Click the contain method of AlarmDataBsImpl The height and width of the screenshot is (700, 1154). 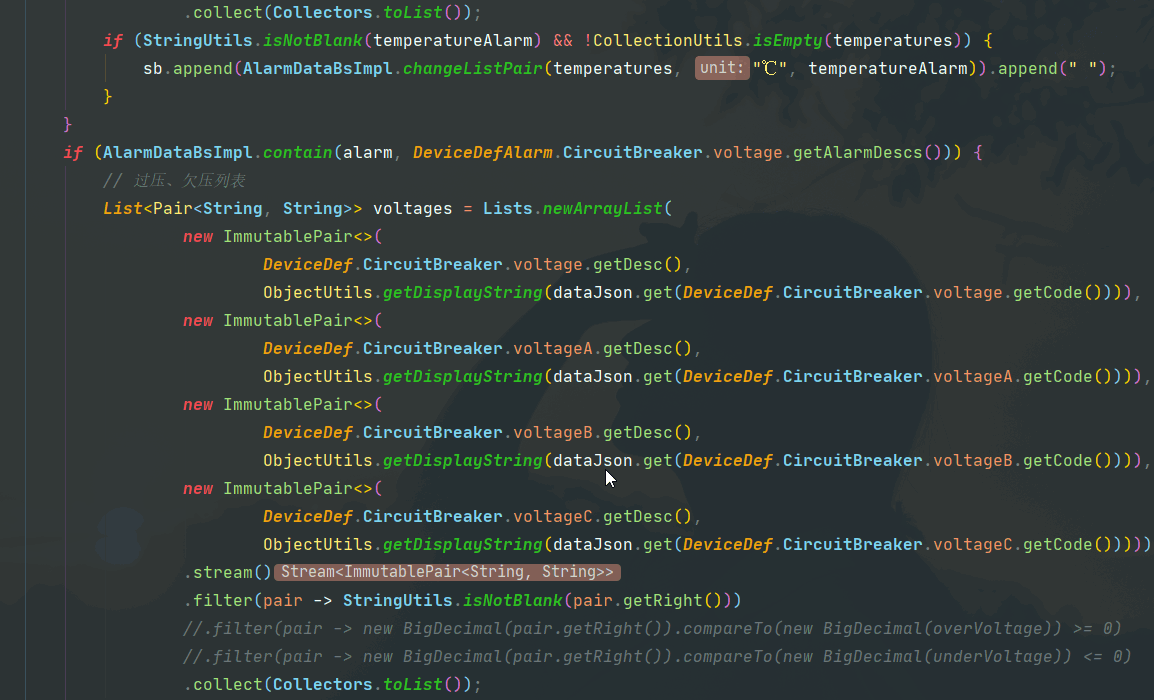pos(297,152)
